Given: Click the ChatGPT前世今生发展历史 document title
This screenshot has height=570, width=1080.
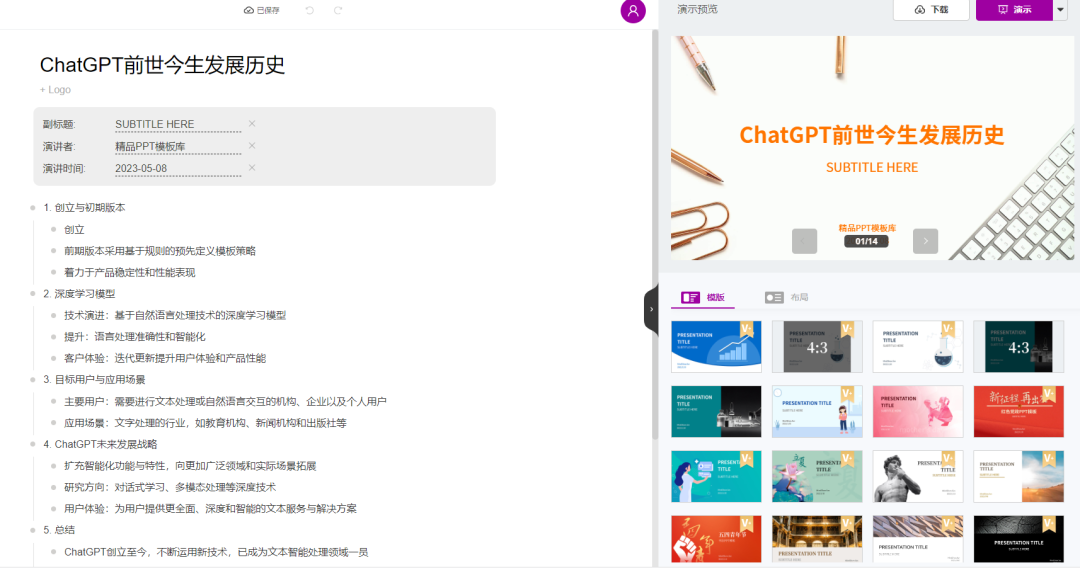Looking at the screenshot, I should [163, 65].
